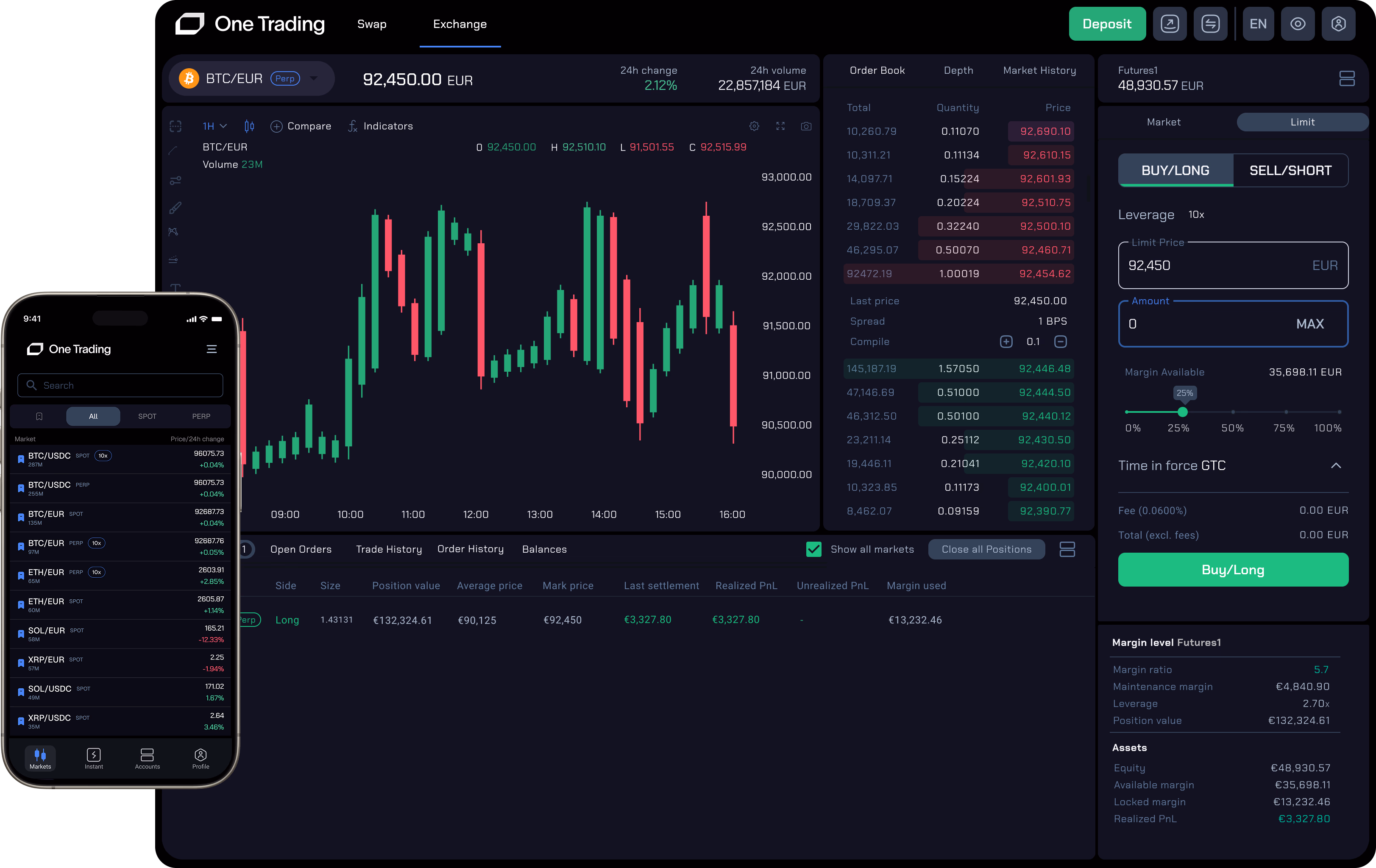This screenshot has height=868, width=1376.
Task: Open the Accounts tab on the phone
Action: point(147,758)
